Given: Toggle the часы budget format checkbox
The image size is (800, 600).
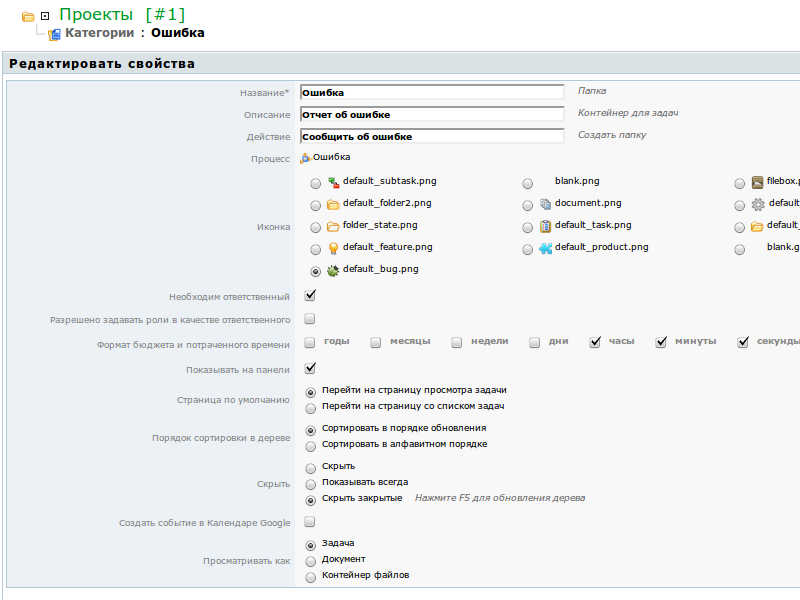Looking at the screenshot, I should click(595, 342).
